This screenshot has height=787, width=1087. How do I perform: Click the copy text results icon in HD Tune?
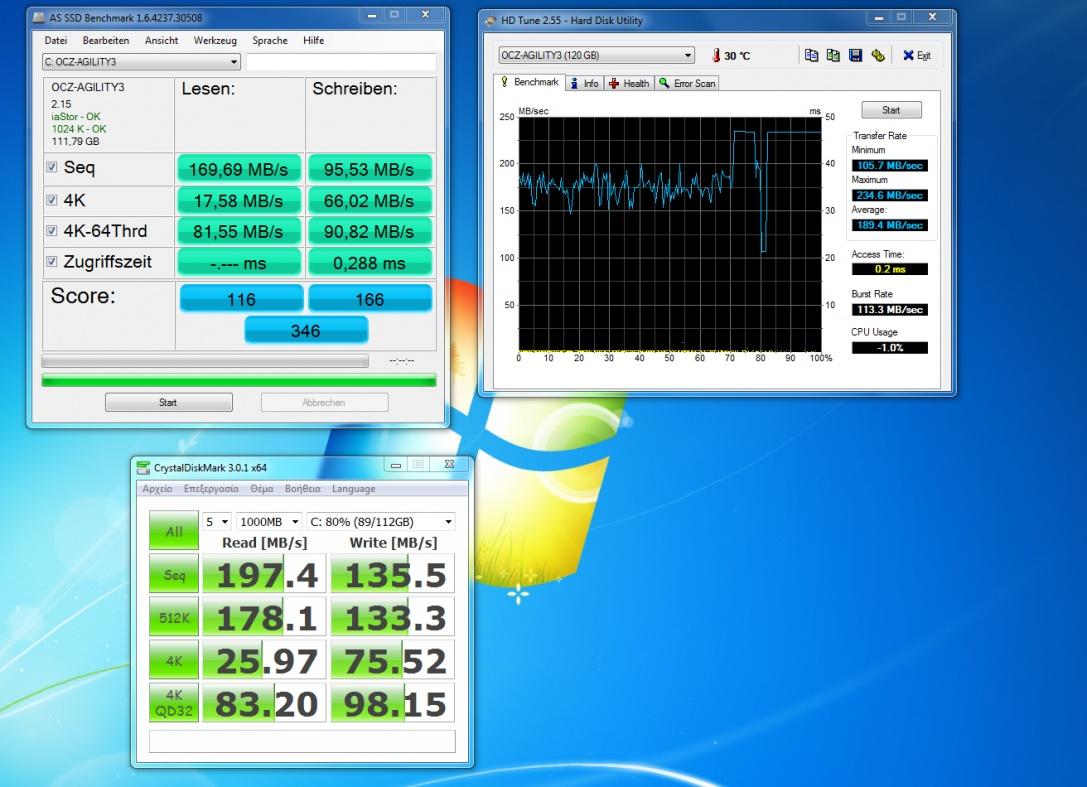point(811,56)
